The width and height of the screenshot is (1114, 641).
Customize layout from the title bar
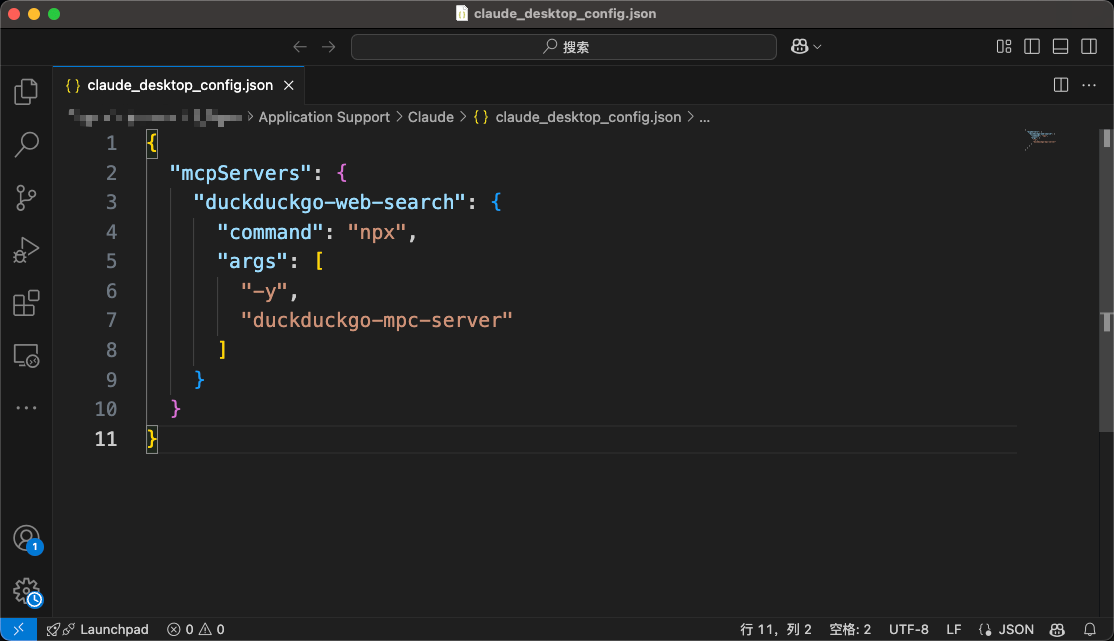tap(1004, 47)
